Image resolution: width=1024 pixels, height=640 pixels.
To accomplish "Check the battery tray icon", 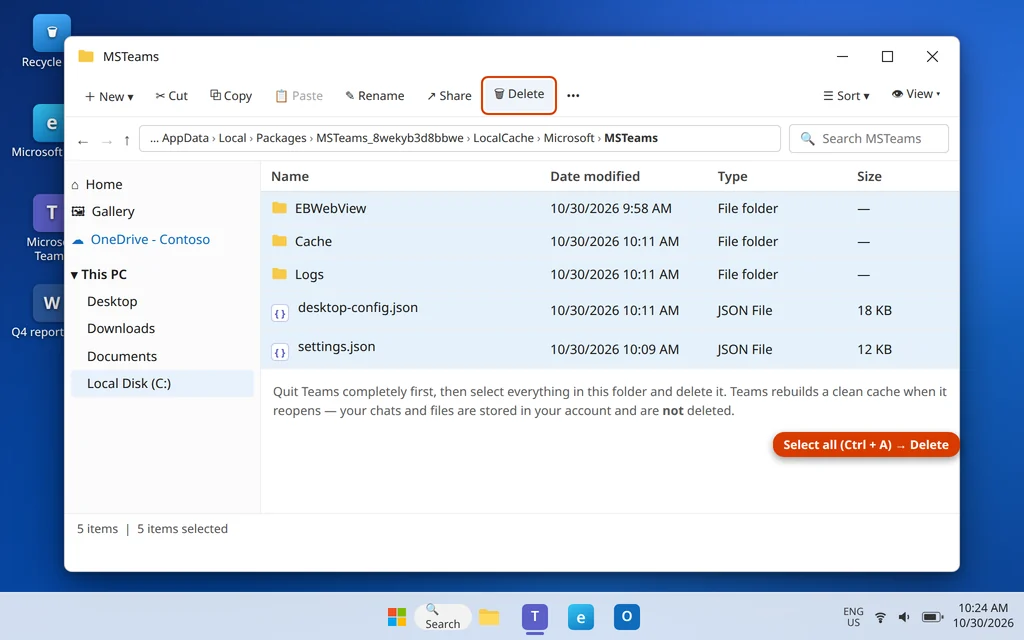I will 933,617.
